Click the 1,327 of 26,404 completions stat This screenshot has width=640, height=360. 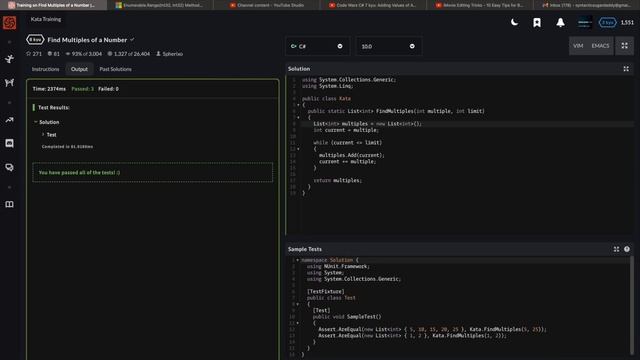129,54
